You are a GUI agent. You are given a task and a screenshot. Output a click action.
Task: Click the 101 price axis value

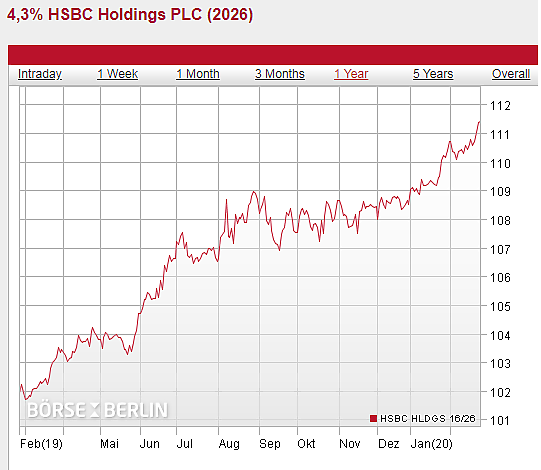coord(500,421)
